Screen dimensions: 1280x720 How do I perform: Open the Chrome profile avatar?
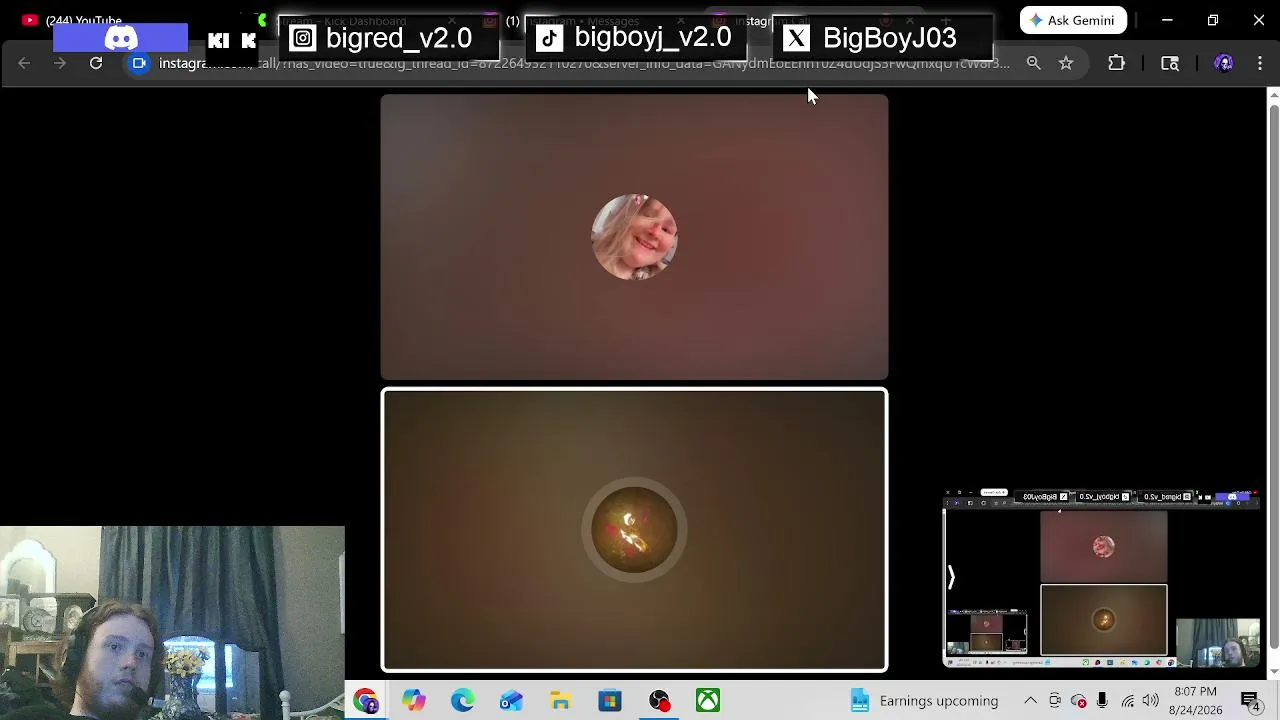tap(1223, 63)
